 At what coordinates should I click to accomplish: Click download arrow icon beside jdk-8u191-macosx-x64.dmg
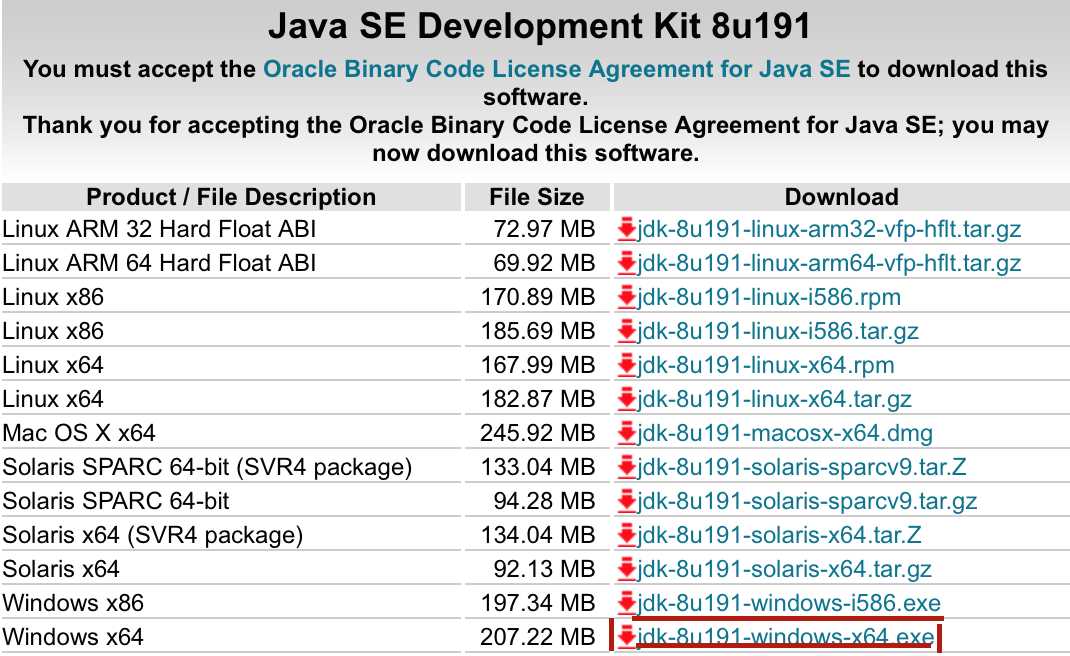click(626, 433)
